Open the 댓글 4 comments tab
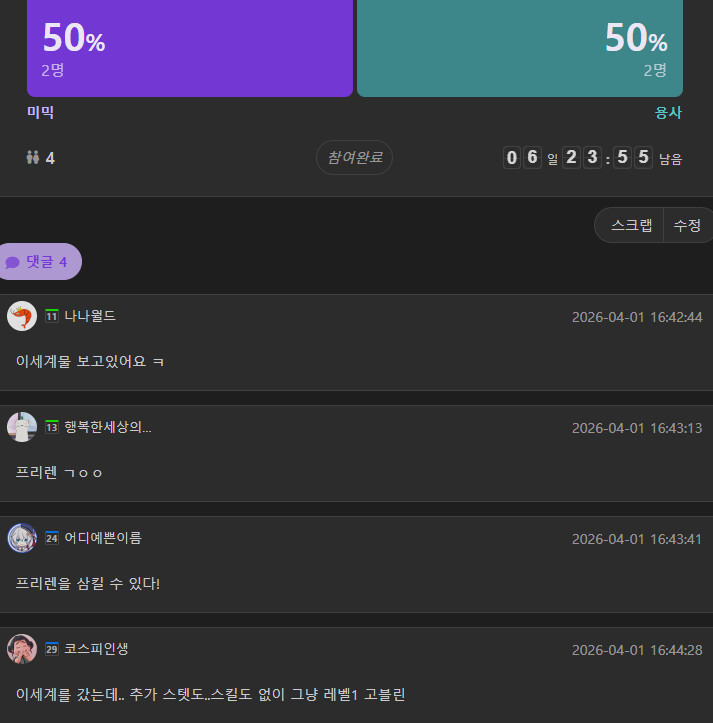The width and height of the screenshot is (713, 723). point(38,262)
